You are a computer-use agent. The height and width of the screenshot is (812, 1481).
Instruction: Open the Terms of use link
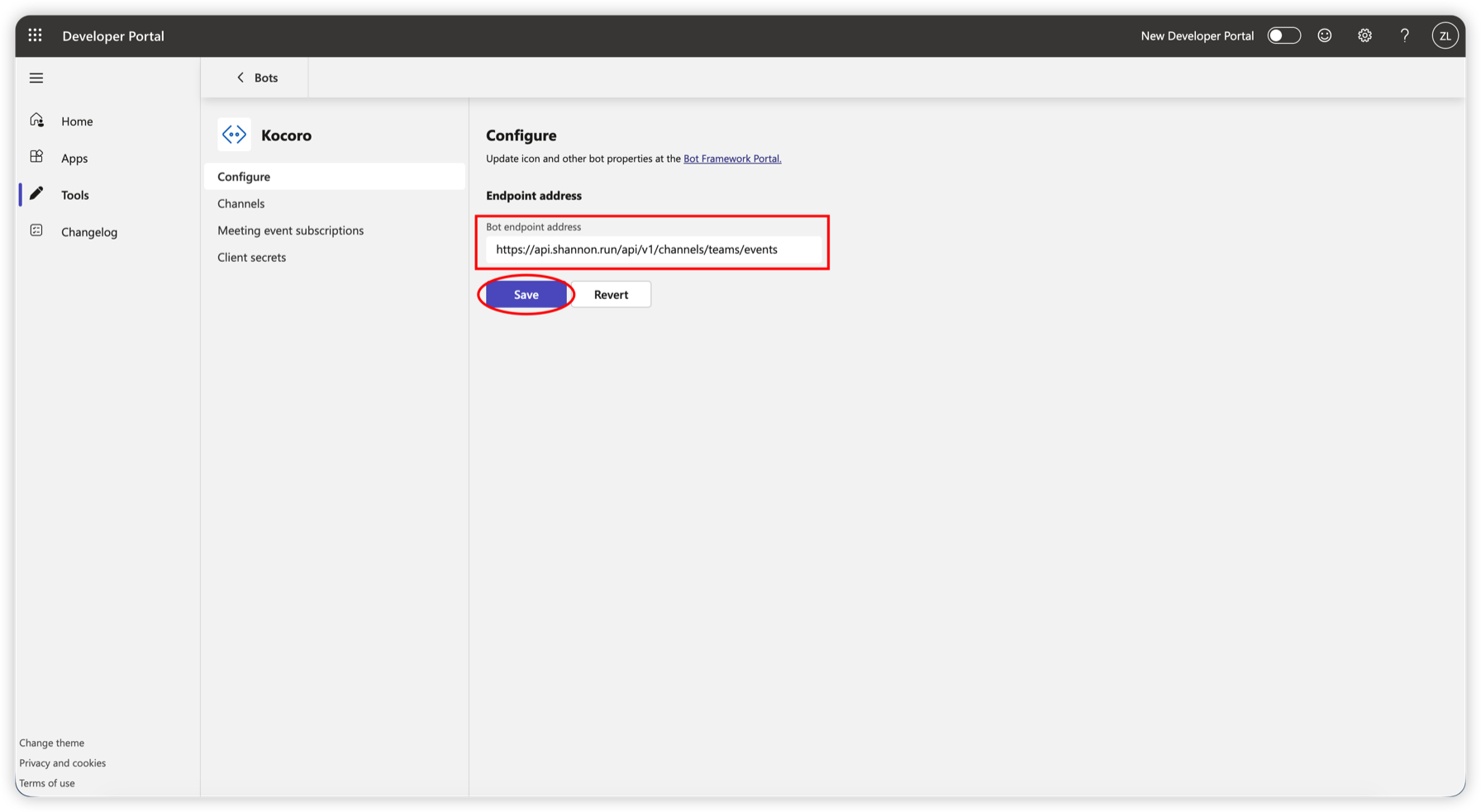(x=47, y=783)
